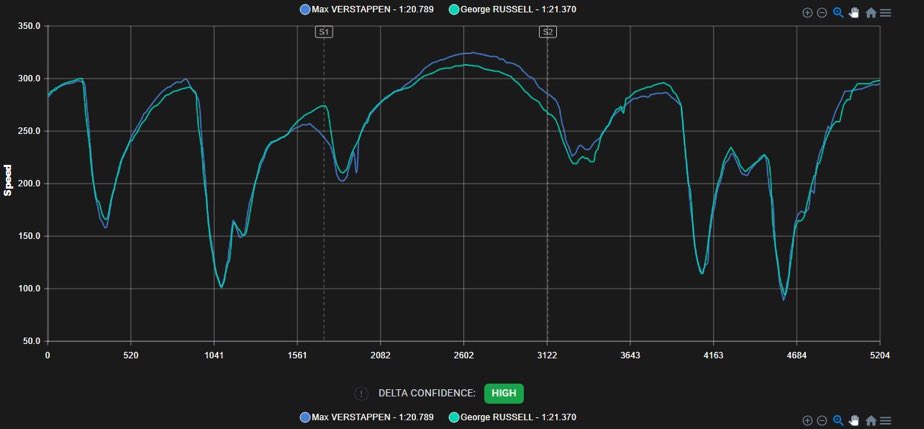
Task: Toggle Max VERSTAPPEN series in the speed chart legend
Action: [367, 9]
